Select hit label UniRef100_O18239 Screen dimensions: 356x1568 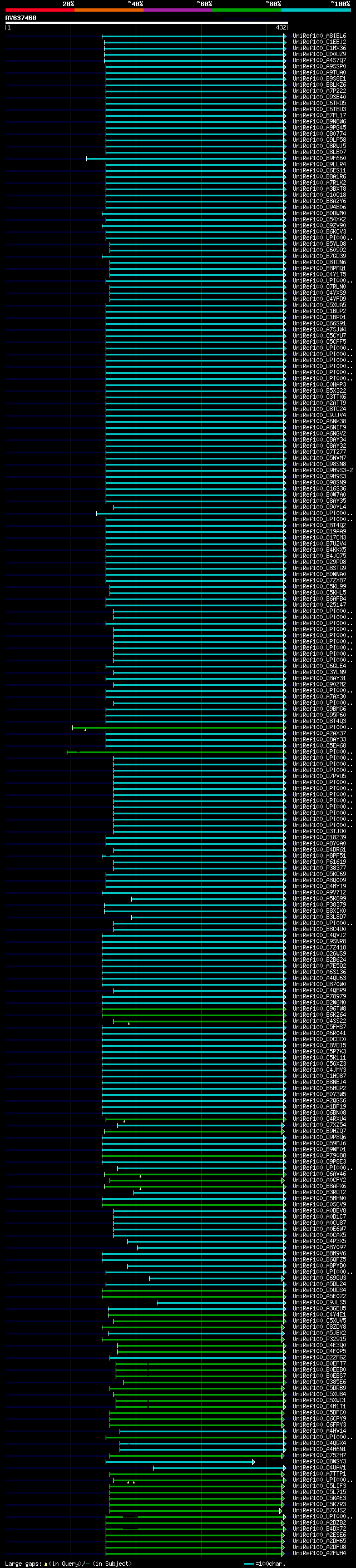click(x=319, y=838)
